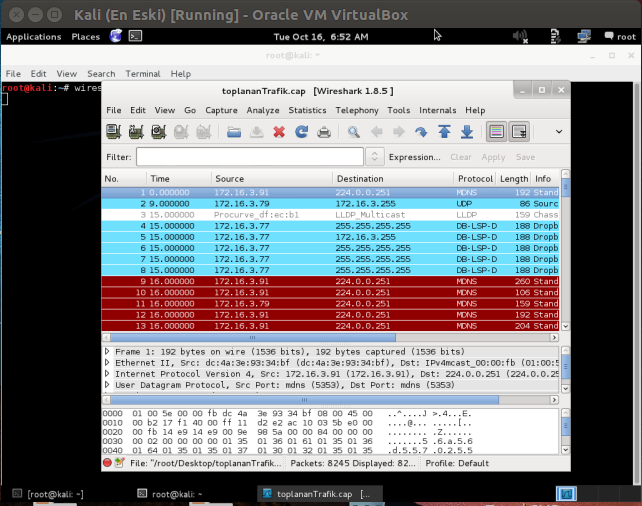Open a capture file with folder icon
The height and width of the screenshot is (506, 642).
[x=234, y=132]
